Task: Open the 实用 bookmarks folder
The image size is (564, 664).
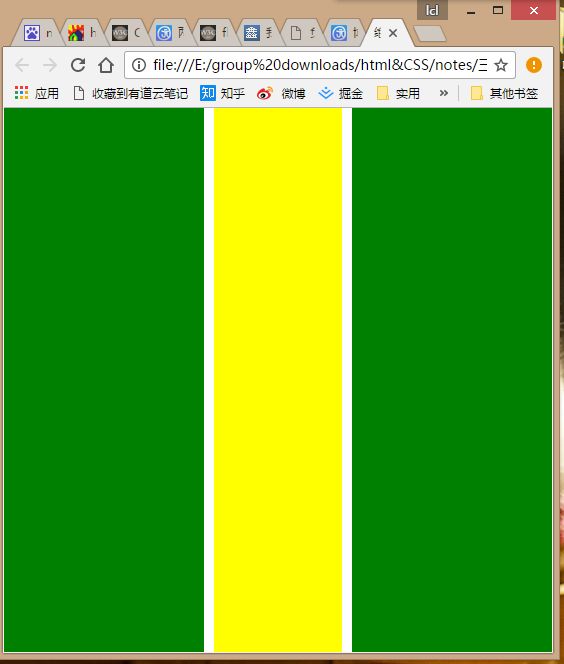Action: pos(398,93)
